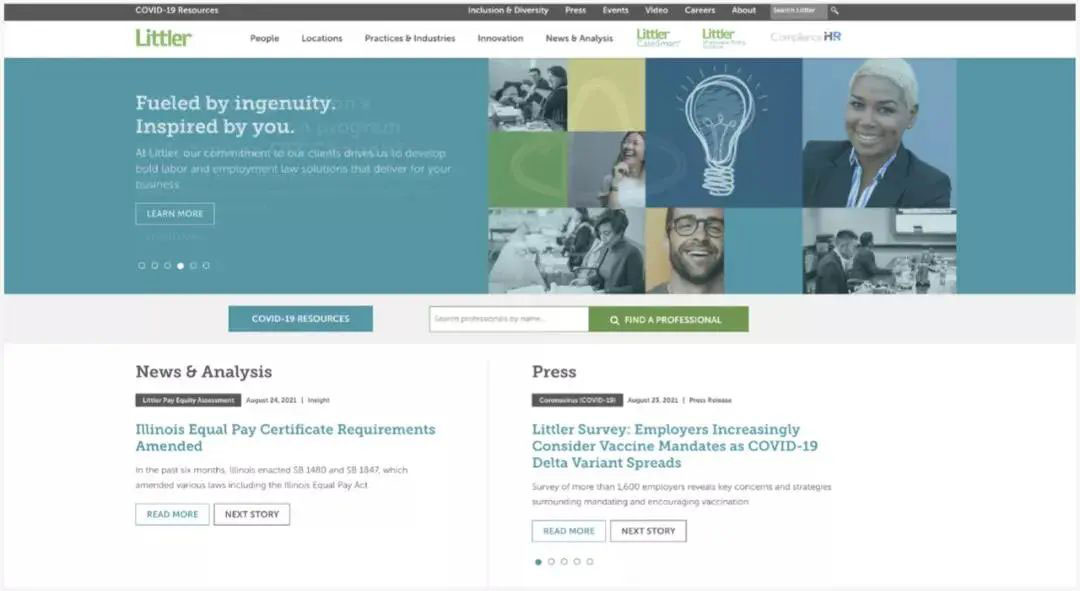Click the Coronavirus (COVID-19) tag
The image size is (1080, 591).
pos(577,400)
